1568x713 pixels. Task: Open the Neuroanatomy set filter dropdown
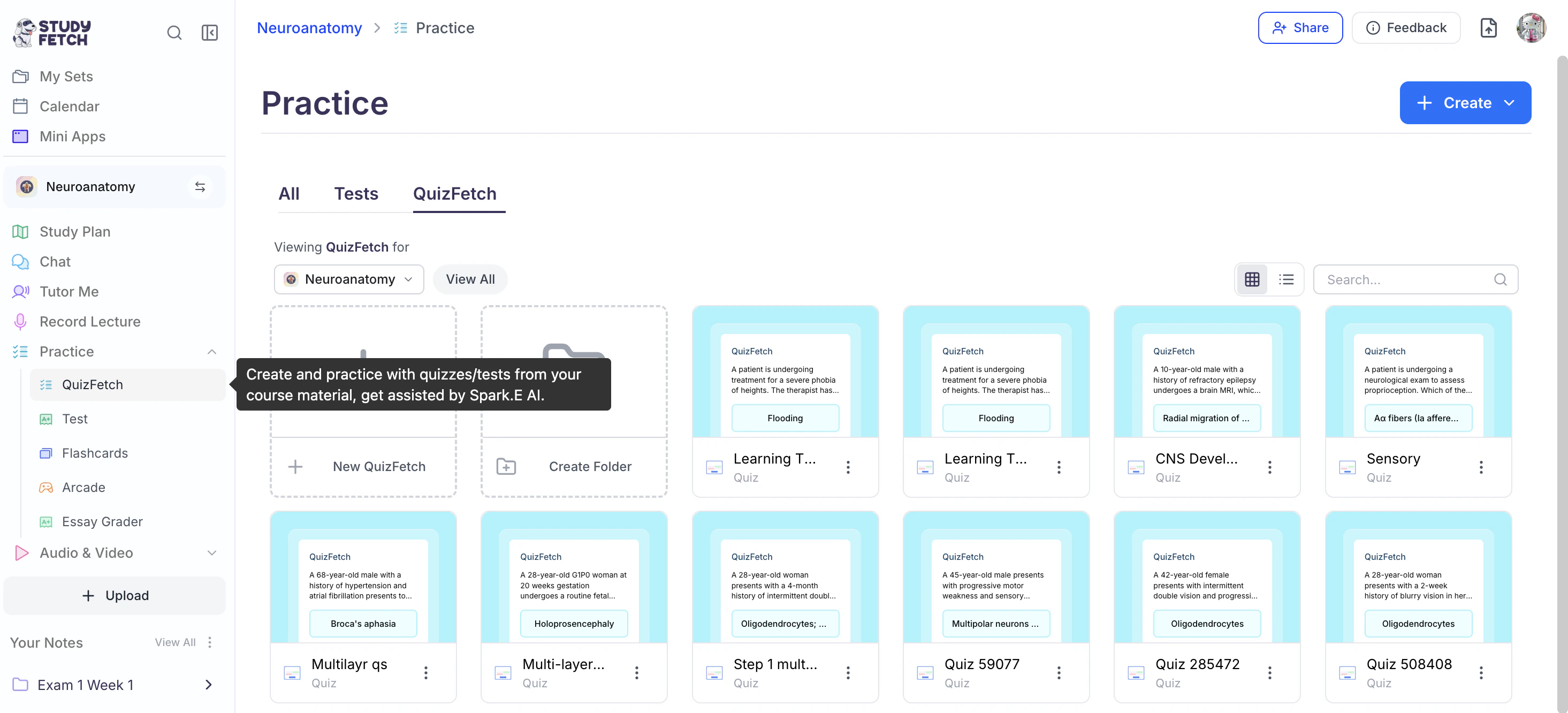click(349, 279)
